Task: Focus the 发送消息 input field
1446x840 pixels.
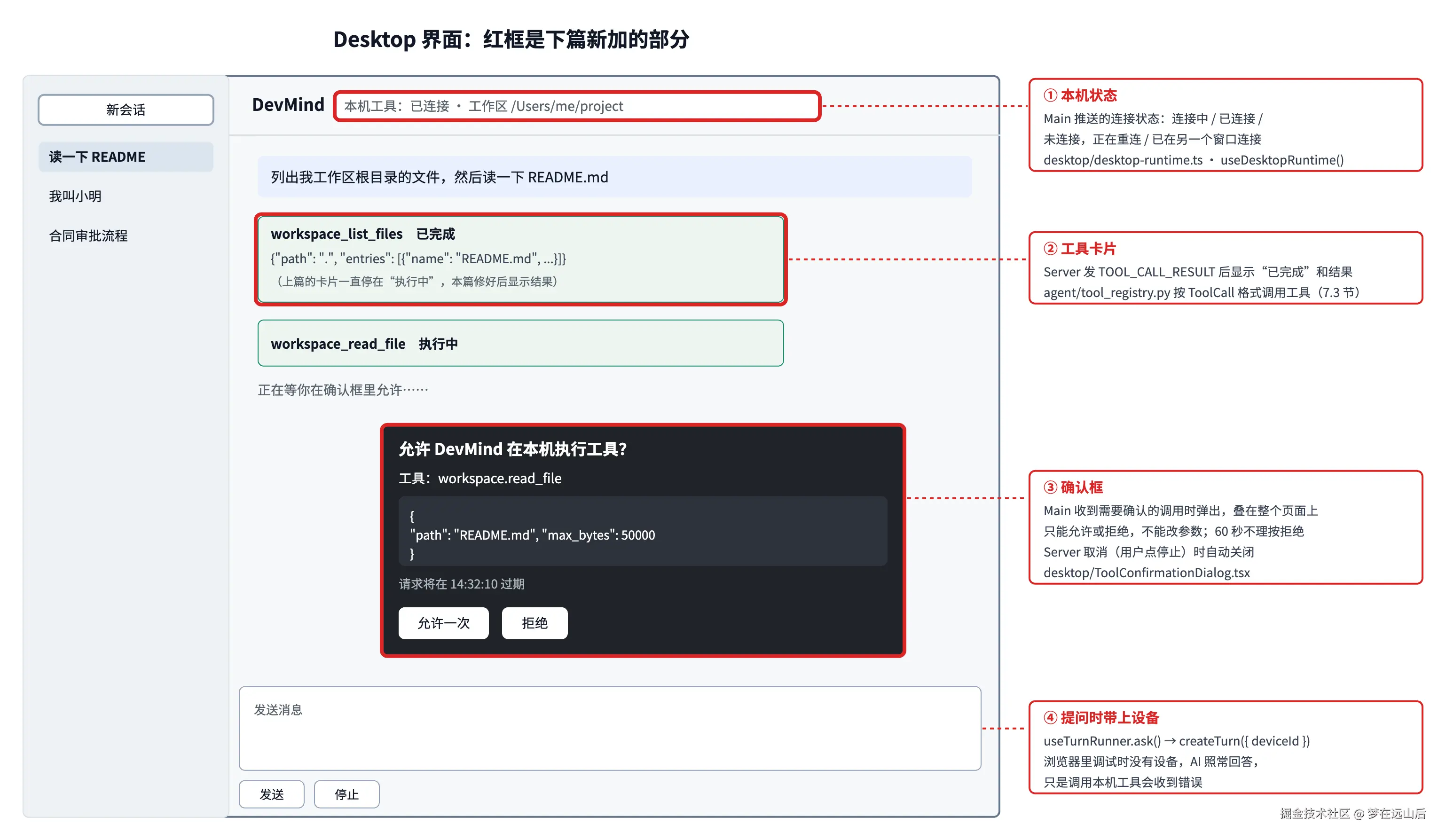Action: [610, 728]
